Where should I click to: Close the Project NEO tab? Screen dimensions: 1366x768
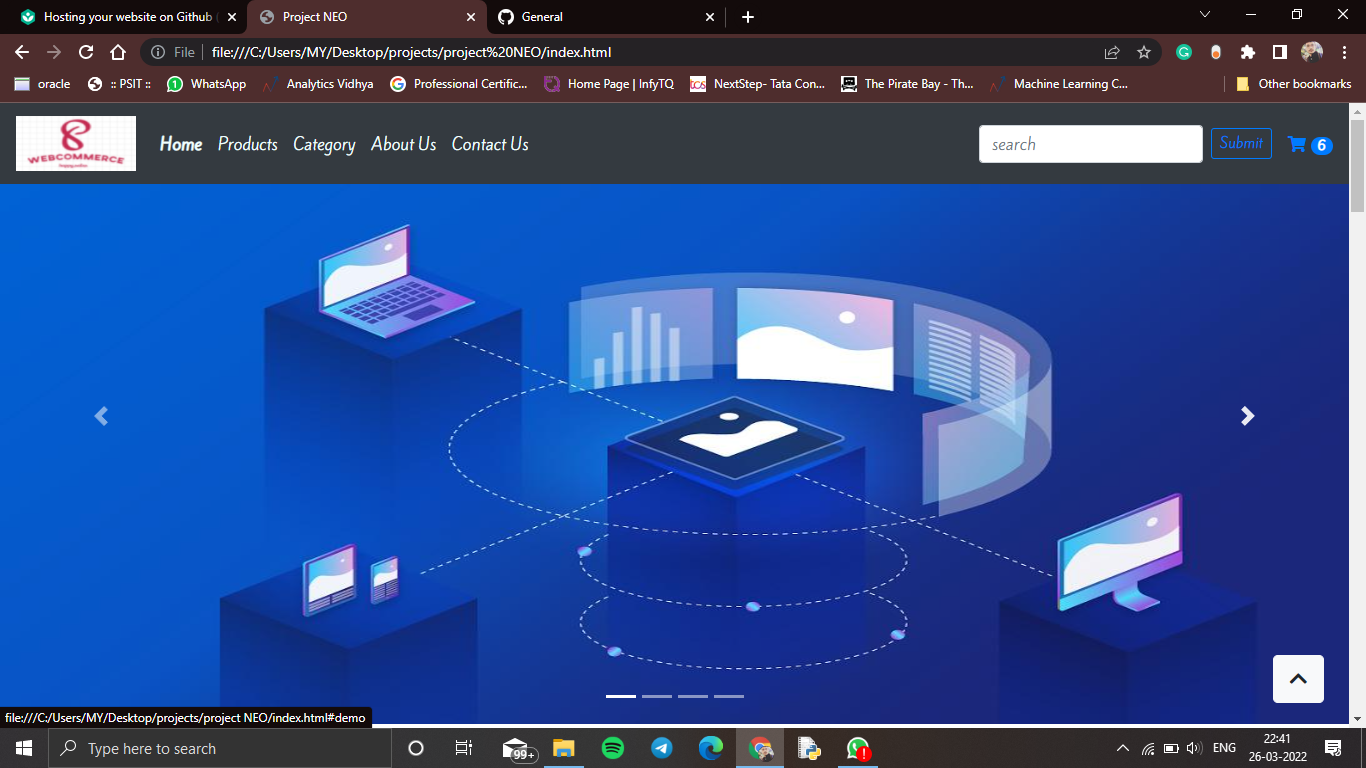472,17
